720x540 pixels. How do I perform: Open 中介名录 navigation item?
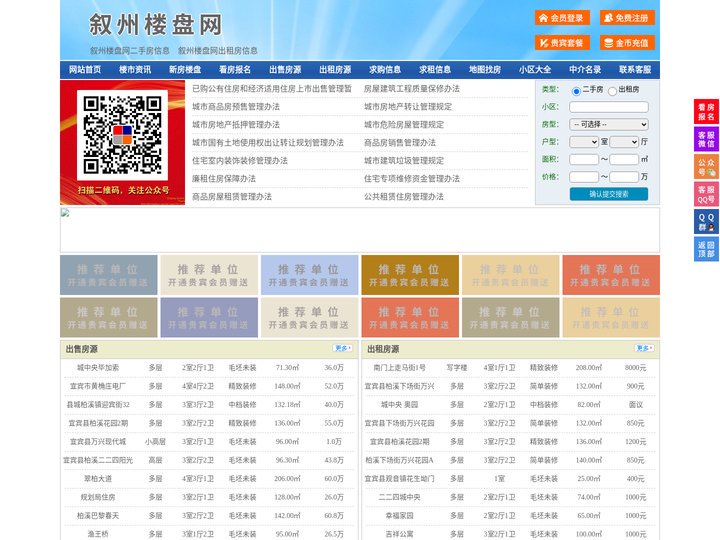pyautogui.click(x=585, y=70)
